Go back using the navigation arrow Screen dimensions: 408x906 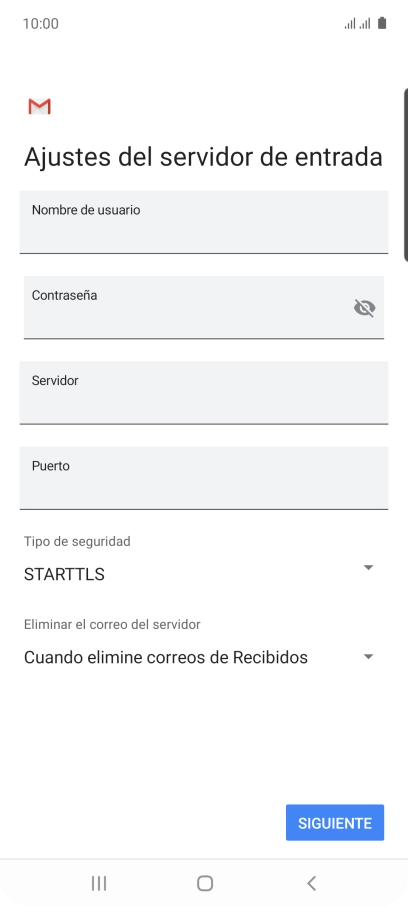pos(311,882)
